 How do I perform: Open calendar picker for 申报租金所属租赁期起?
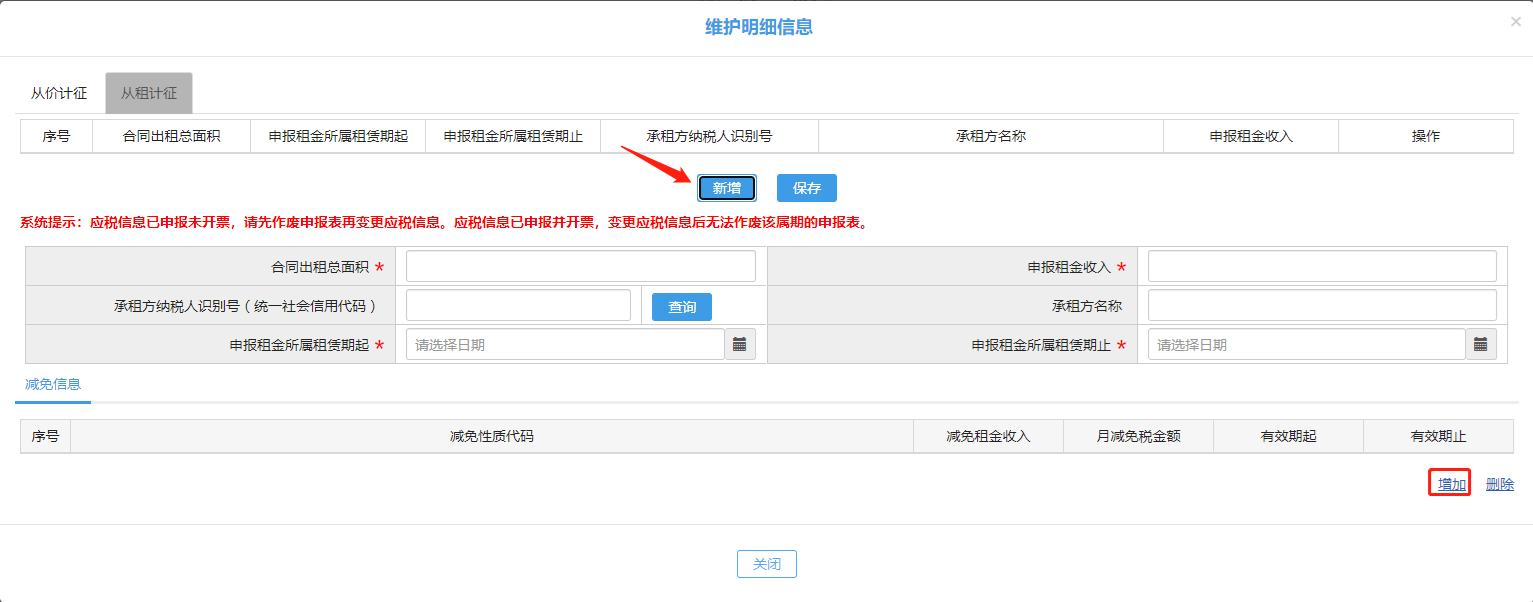740,344
